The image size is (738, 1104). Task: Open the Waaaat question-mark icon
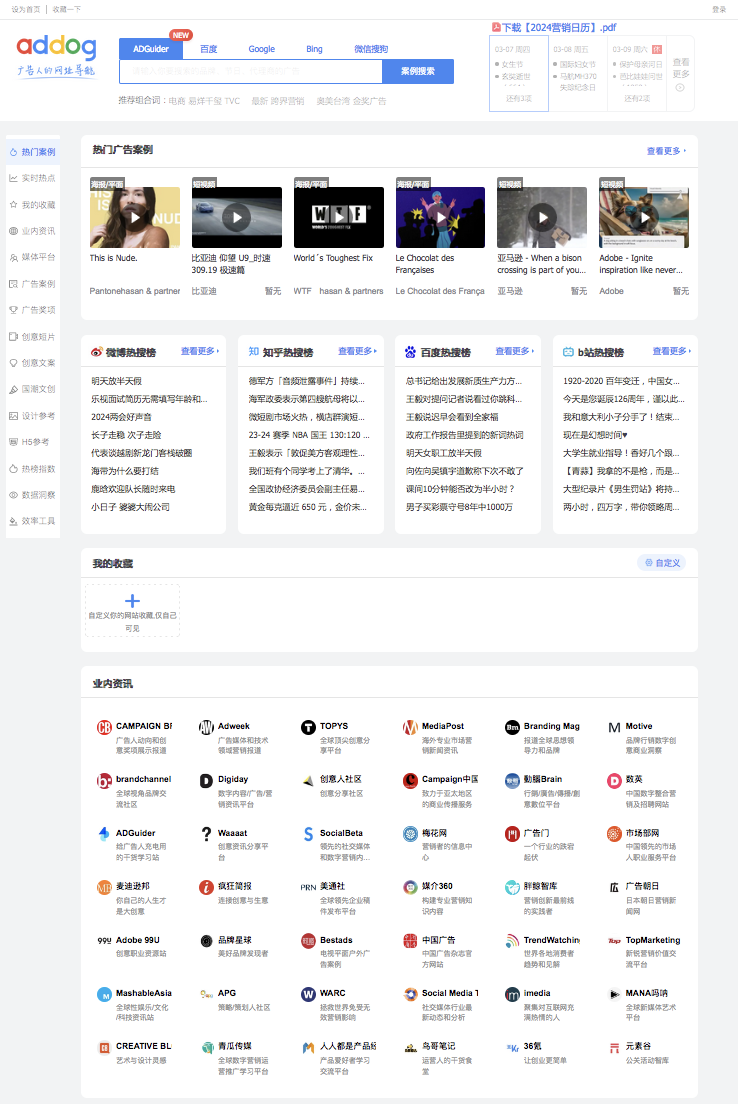pos(206,834)
